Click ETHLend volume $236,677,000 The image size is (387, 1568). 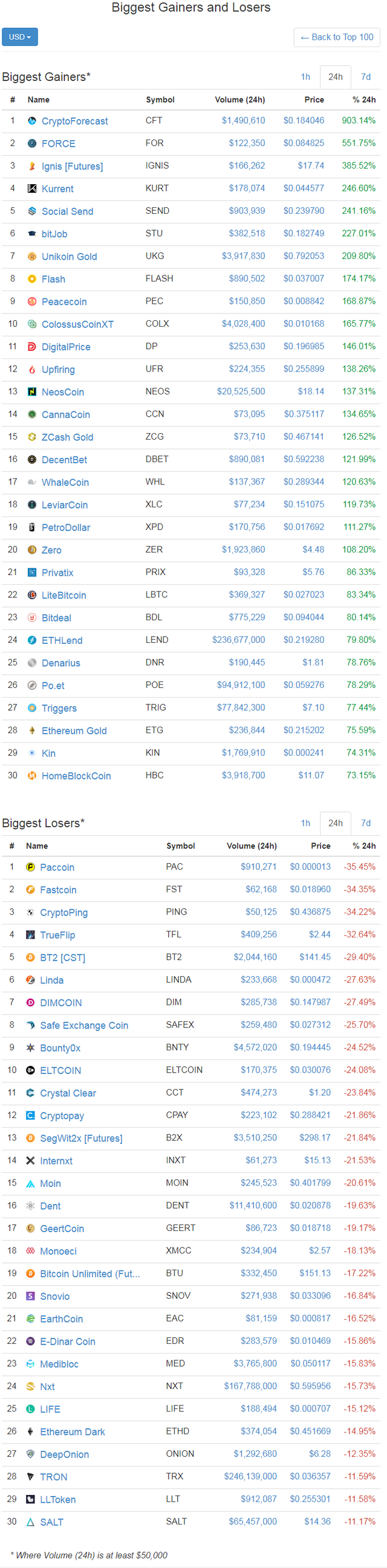[238, 640]
